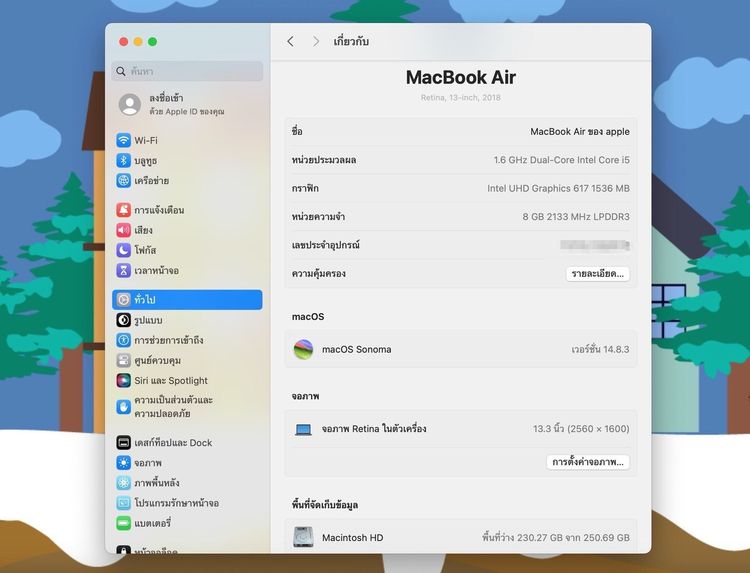Open Control Center icon (ศูนย์ควบคุม)
Viewport: 750px width, 573px height.
[123, 360]
